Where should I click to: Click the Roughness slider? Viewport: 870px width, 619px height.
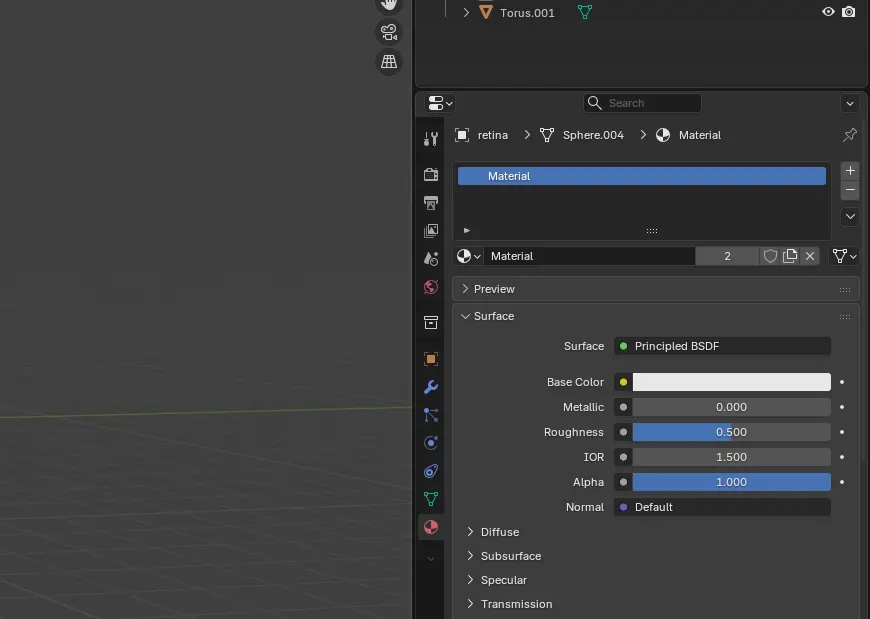click(731, 432)
